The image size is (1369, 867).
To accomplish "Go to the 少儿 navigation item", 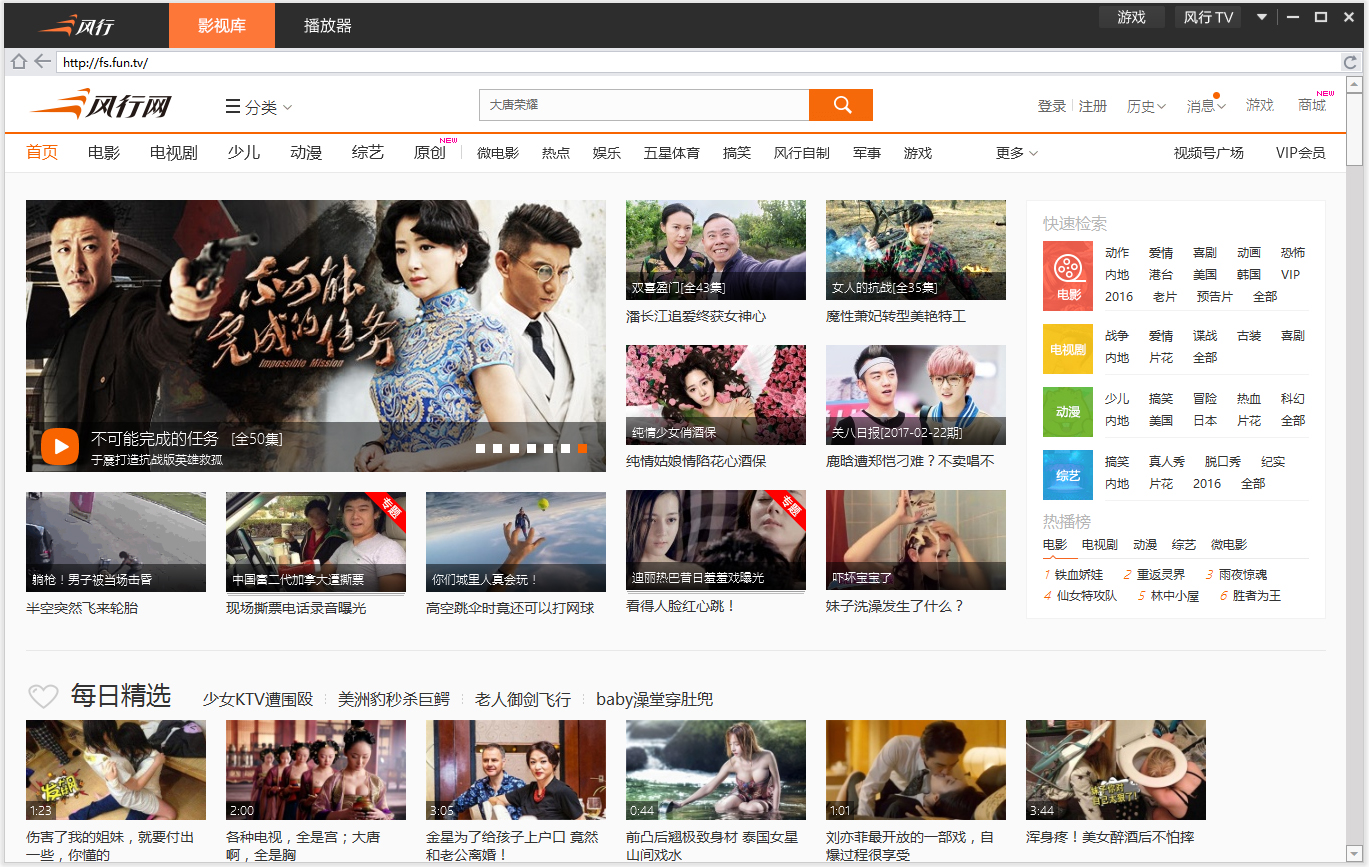I will point(244,153).
